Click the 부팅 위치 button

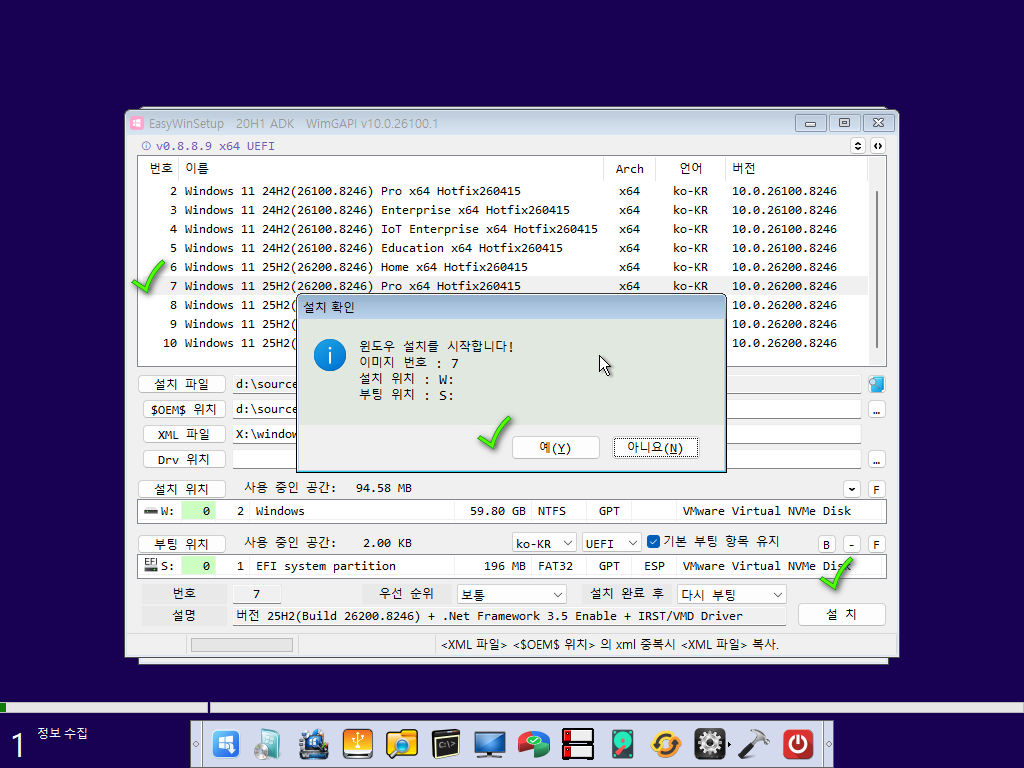[182, 543]
